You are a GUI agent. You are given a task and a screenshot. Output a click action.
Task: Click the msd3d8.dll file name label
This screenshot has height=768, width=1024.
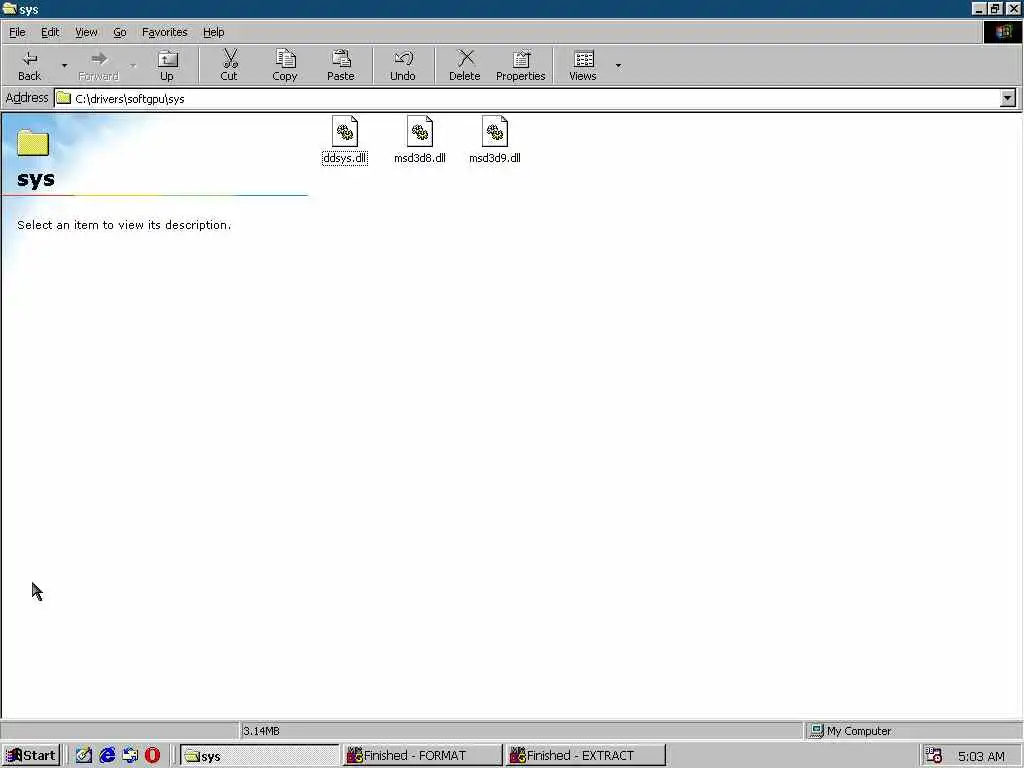[420, 158]
